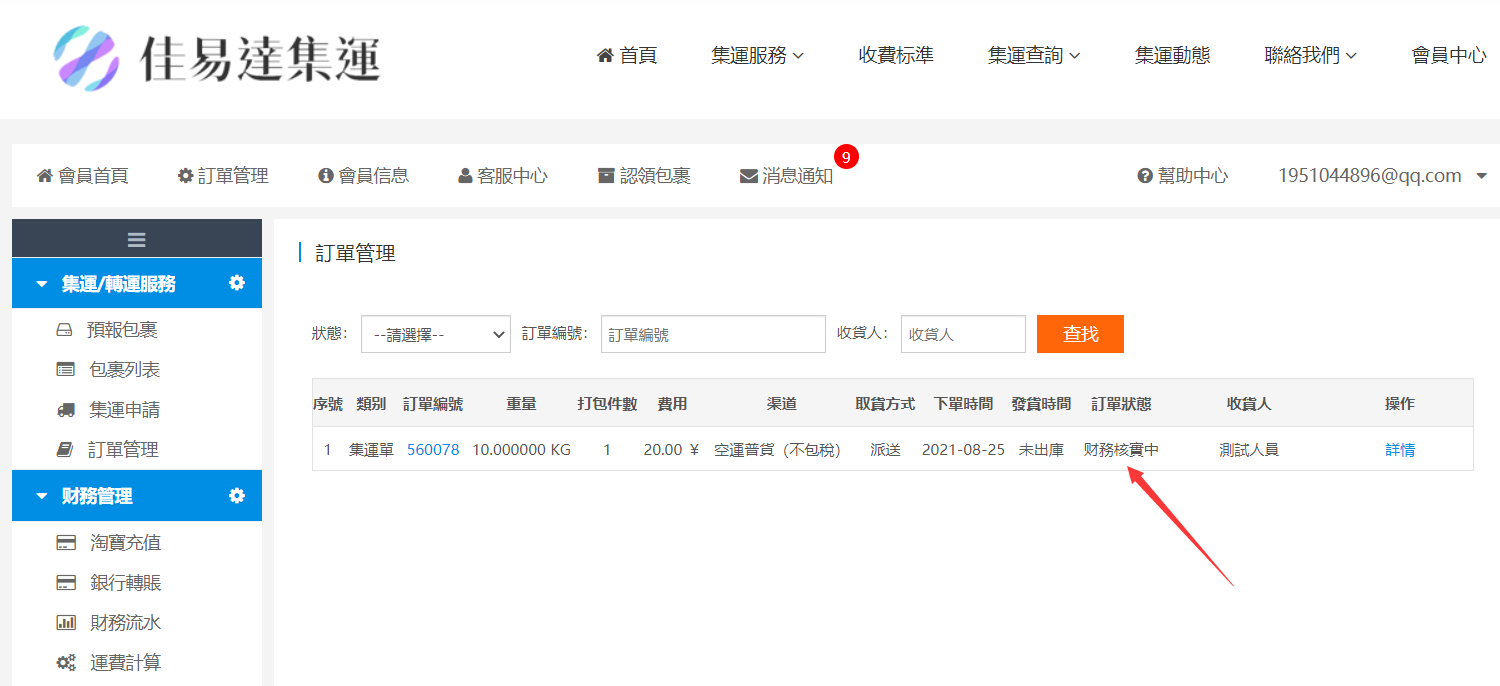Click the 20.00 ¥ fee cell
The width and height of the screenshot is (1500, 686).
(x=671, y=450)
